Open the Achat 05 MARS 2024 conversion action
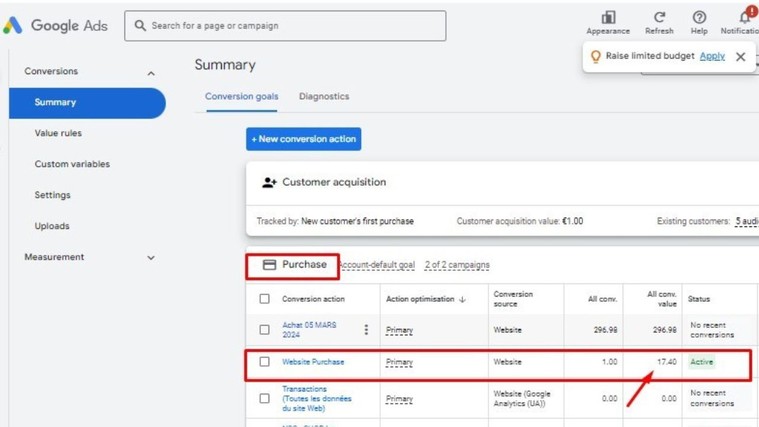This screenshot has height=427, width=759. [x=309, y=330]
